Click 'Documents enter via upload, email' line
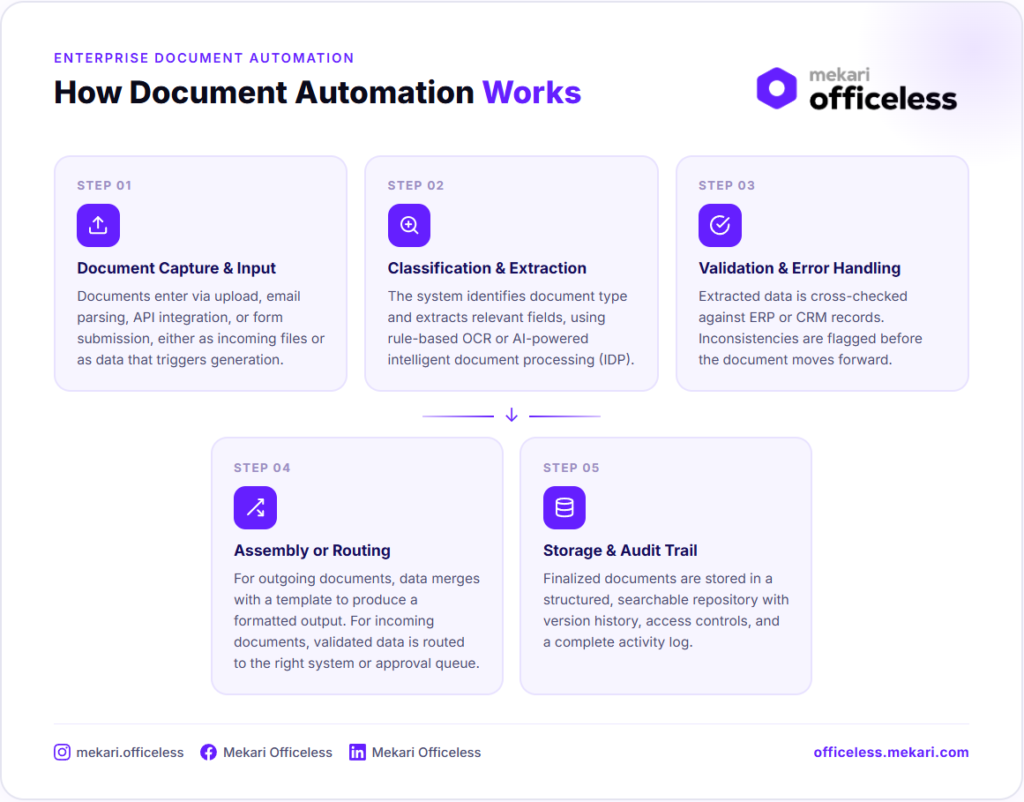 coord(189,297)
